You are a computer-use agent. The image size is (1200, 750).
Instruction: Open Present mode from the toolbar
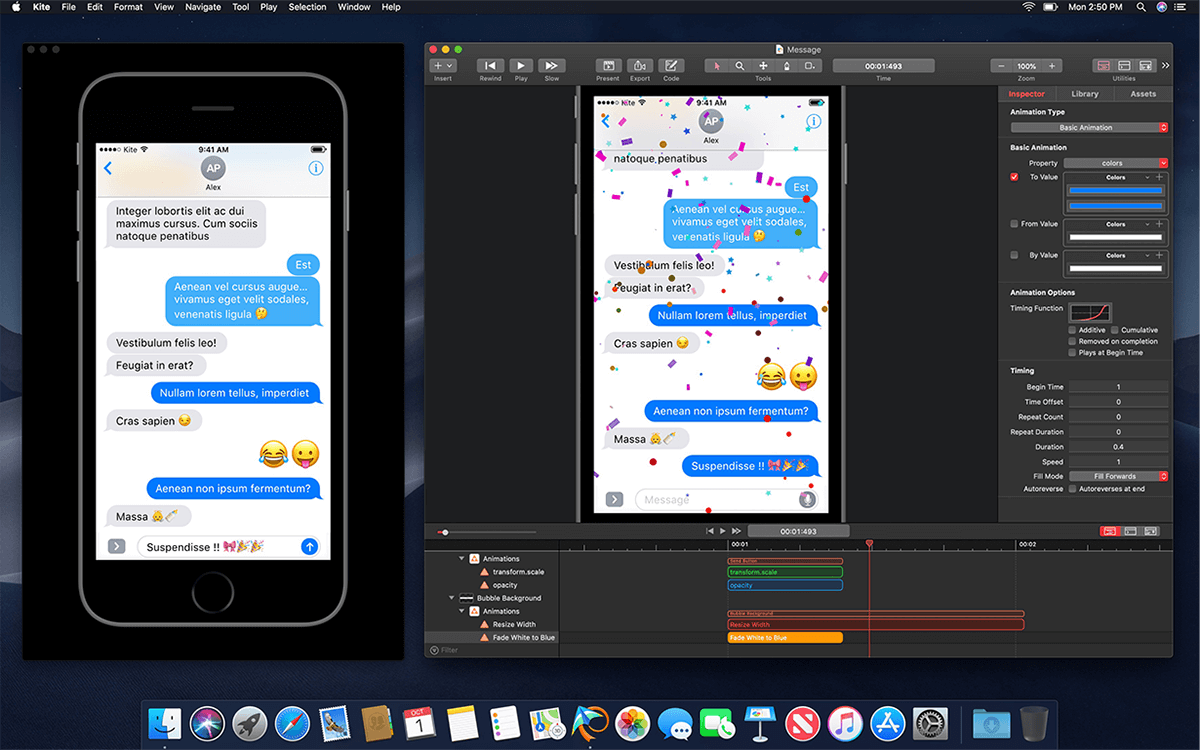[x=608, y=66]
